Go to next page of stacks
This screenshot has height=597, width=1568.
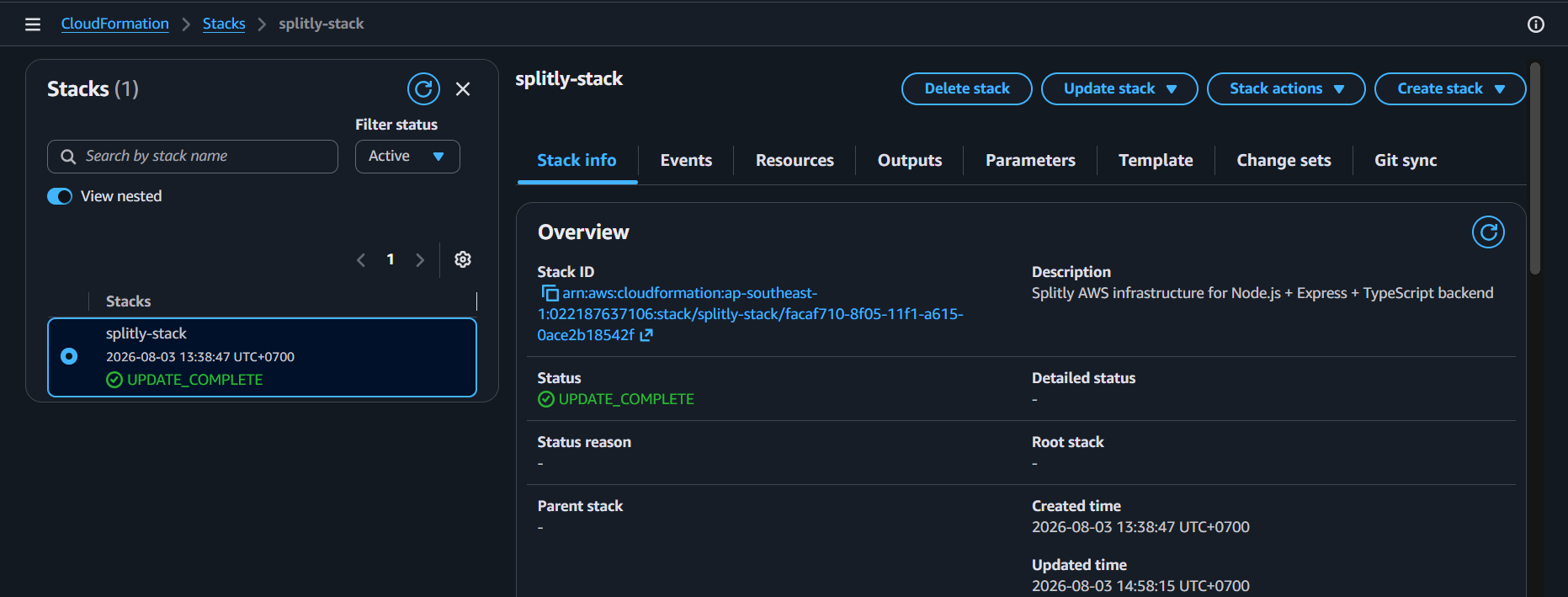[420, 260]
